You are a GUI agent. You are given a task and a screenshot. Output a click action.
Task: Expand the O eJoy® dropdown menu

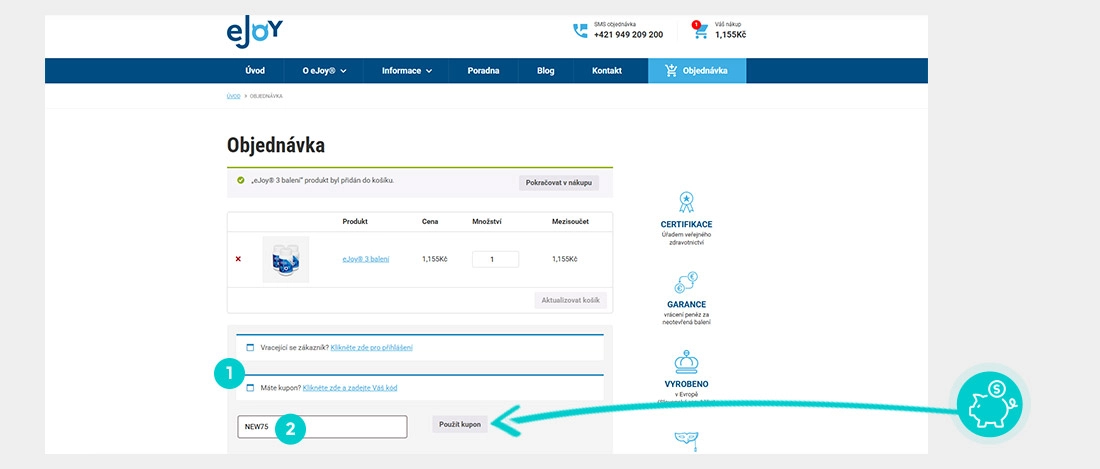pyautogui.click(x=325, y=71)
